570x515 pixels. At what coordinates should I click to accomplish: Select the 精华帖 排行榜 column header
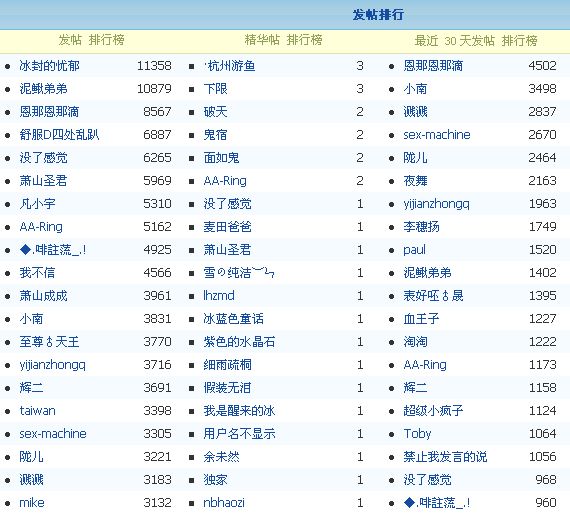coord(284,40)
